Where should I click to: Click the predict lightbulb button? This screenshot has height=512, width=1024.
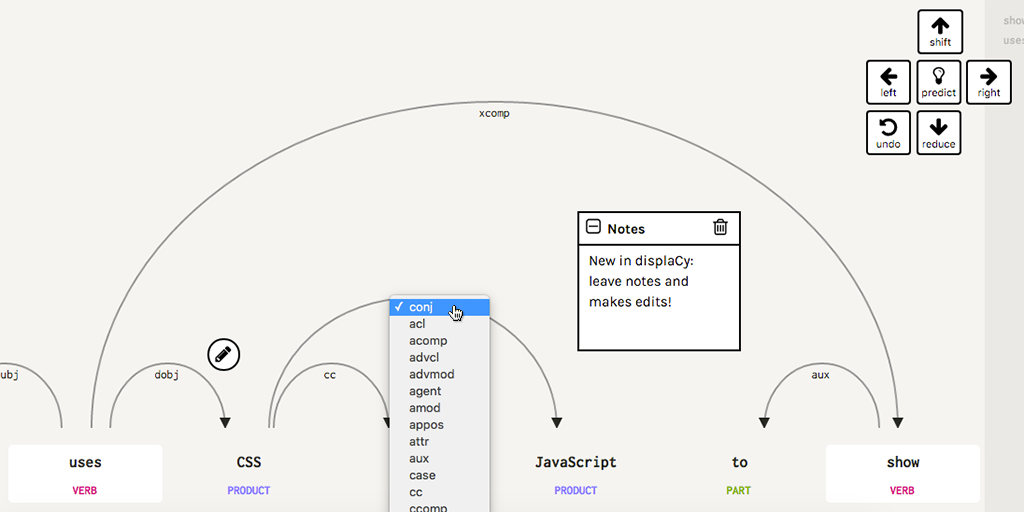tap(938, 82)
